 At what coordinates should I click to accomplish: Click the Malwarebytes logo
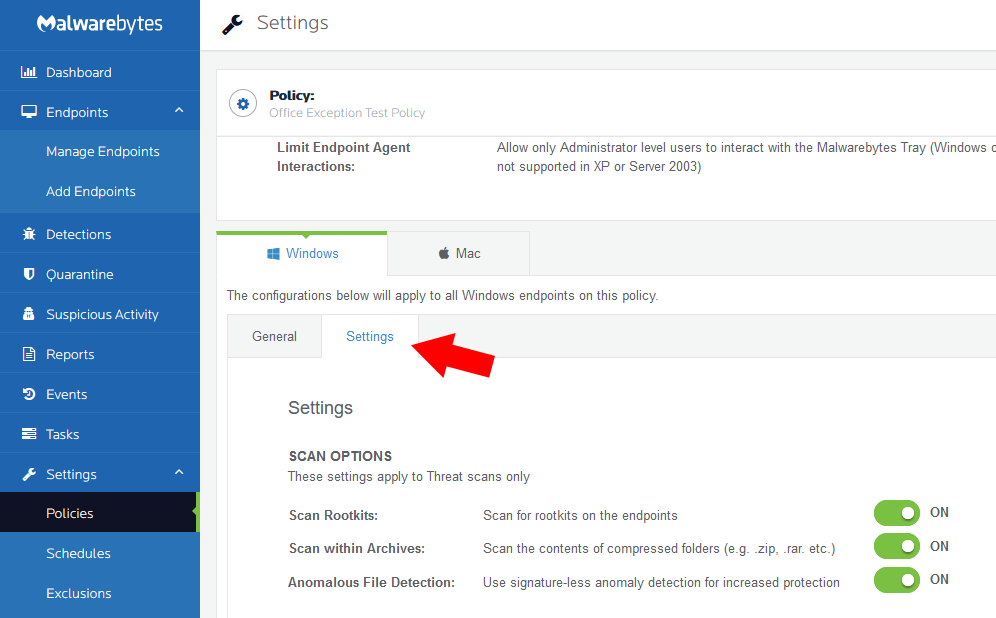tap(99, 24)
